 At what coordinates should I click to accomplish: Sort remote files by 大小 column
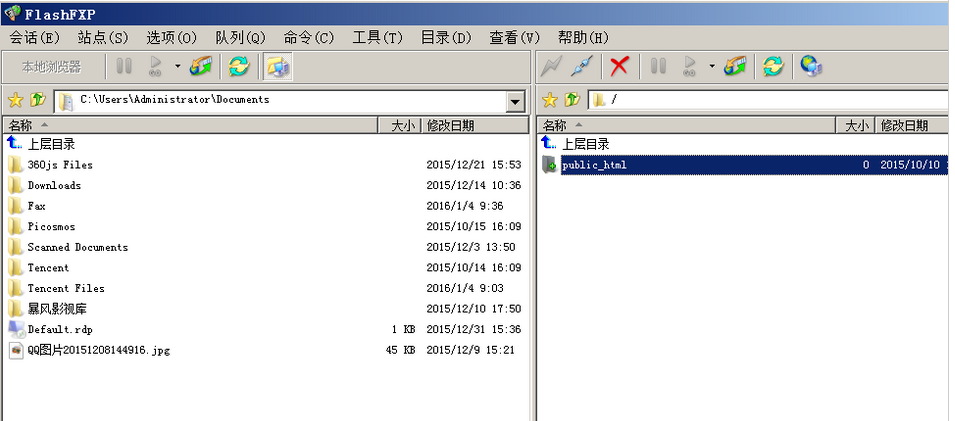pos(856,126)
